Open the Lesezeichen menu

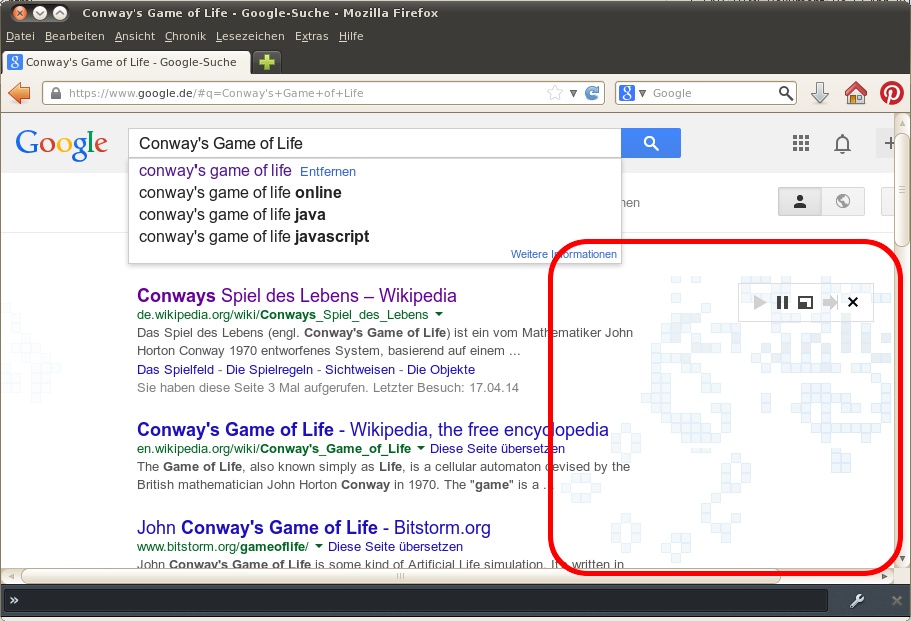(250, 36)
